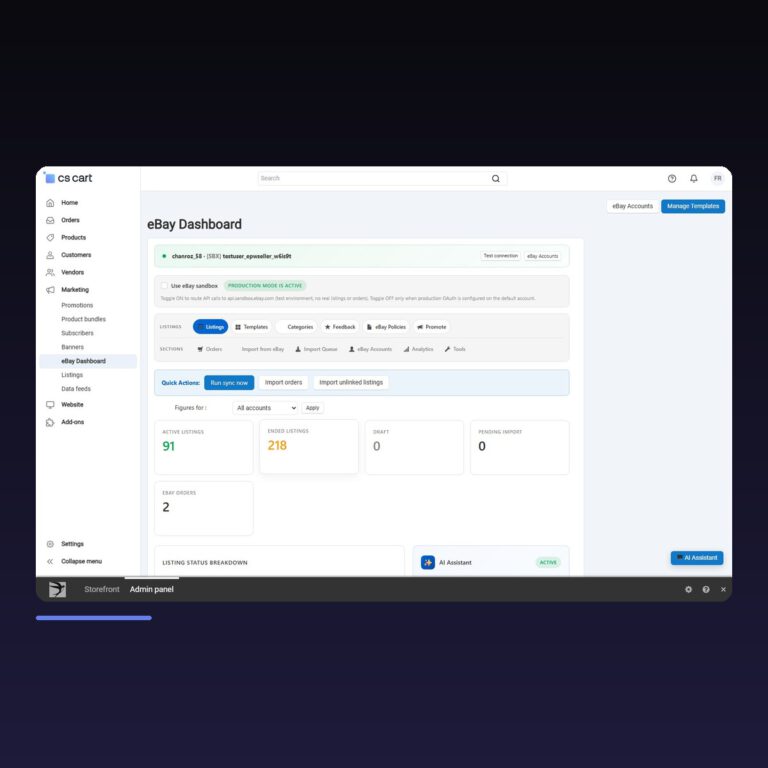Click the question mark icon in bottom bar
Viewport: 768px width, 768px height.
tap(706, 590)
